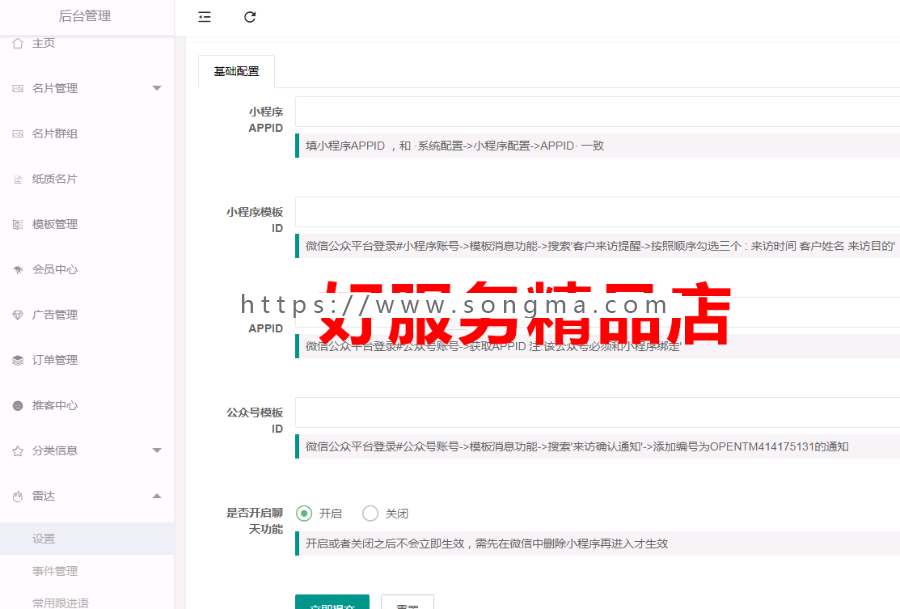Image resolution: width=900 pixels, height=609 pixels.
Task: Select the 设置 submenu item
Action: tap(87, 538)
